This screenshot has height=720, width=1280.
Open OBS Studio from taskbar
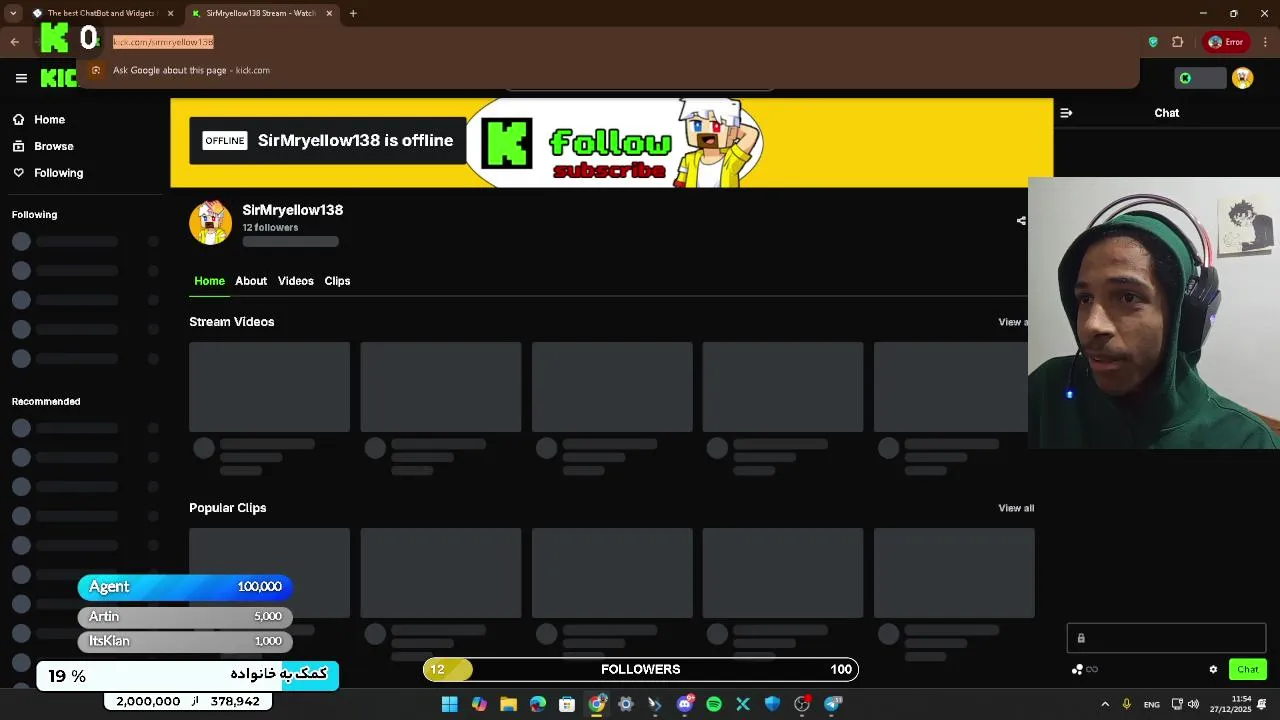tap(802, 704)
